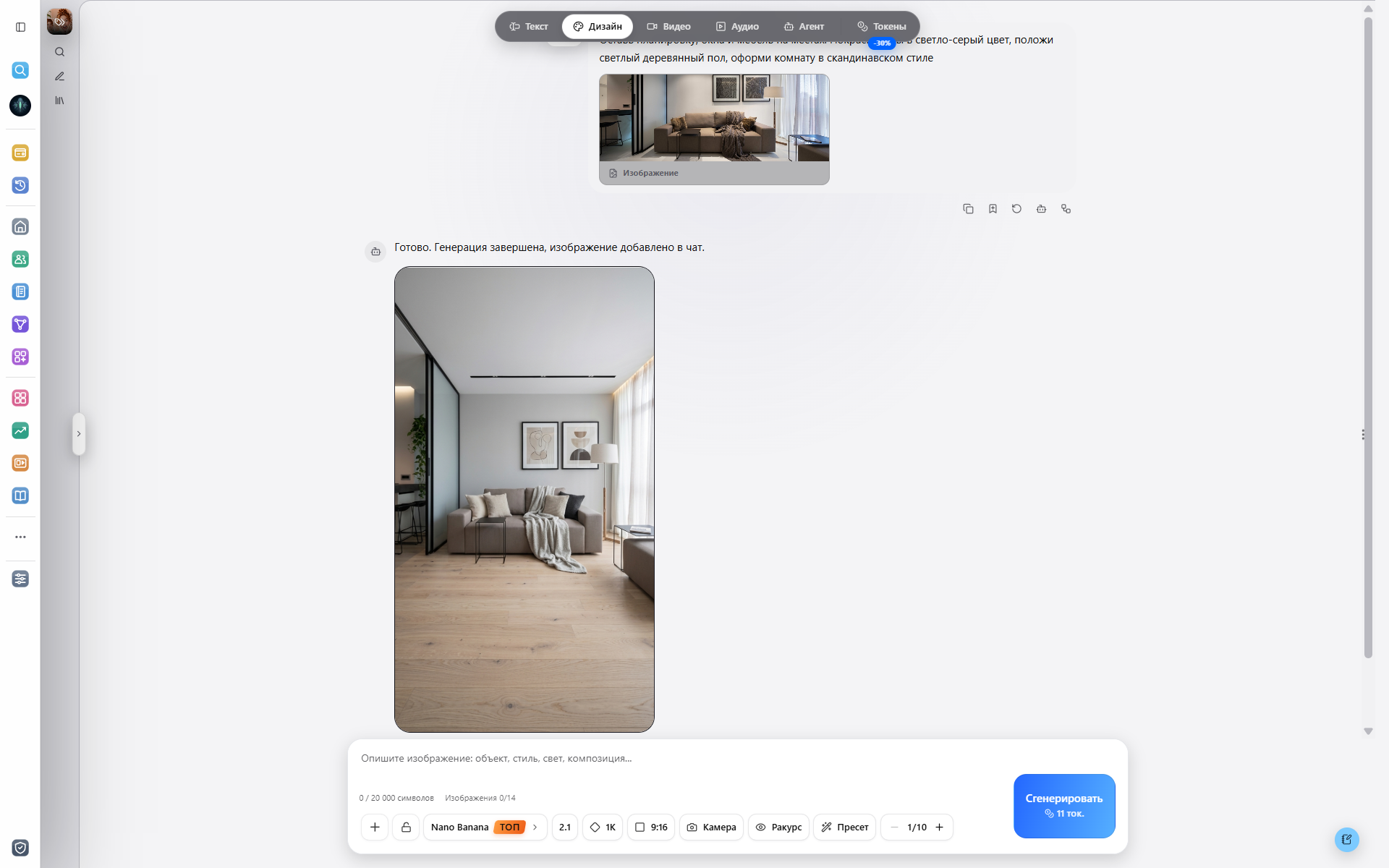The height and width of the screenshot is (868, 1389).
Task: Copy the message with the copy icon
Action: coord(968,209)
